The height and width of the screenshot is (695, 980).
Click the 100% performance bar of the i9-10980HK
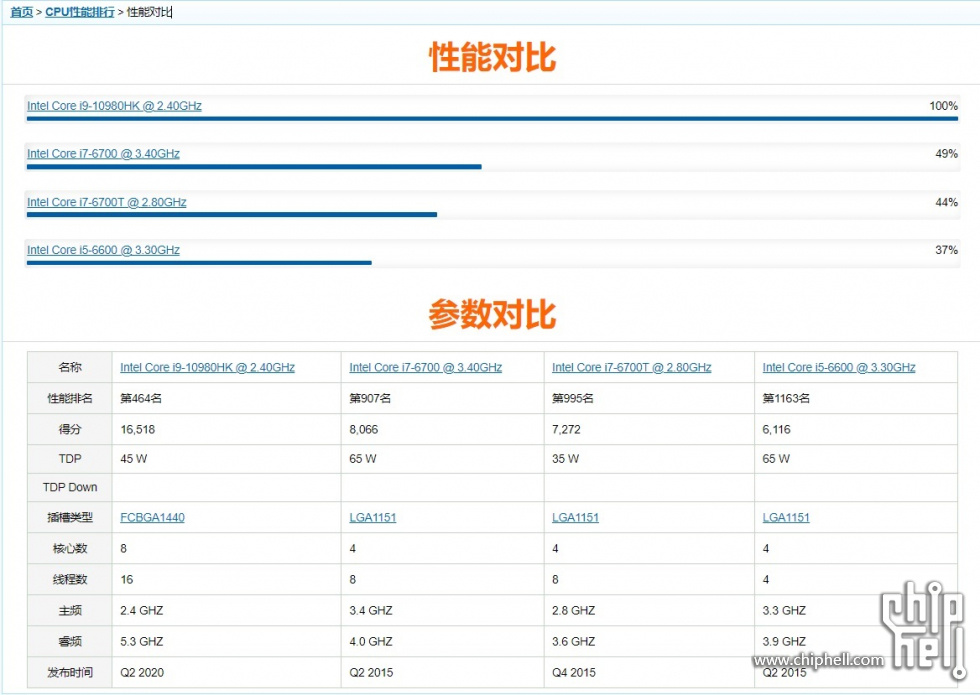click(492, 118)
